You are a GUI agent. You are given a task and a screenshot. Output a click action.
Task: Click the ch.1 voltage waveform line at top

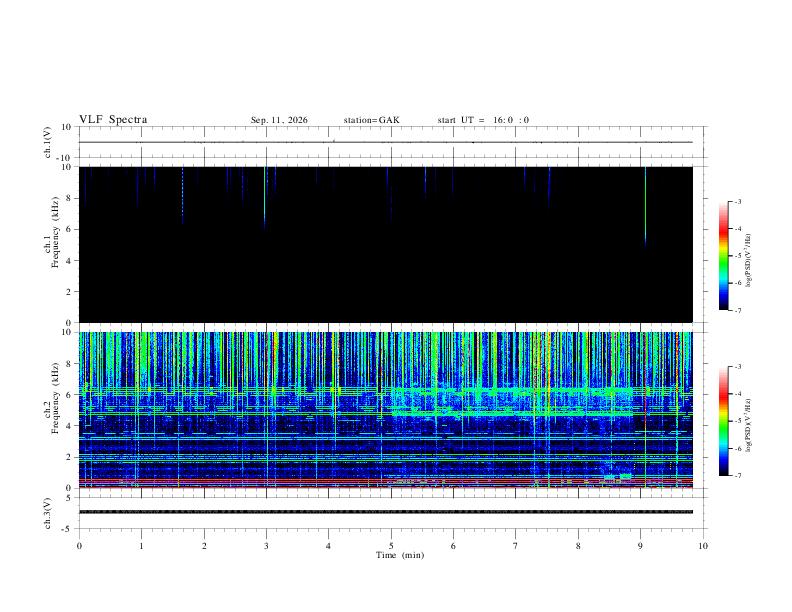[386, 142]
